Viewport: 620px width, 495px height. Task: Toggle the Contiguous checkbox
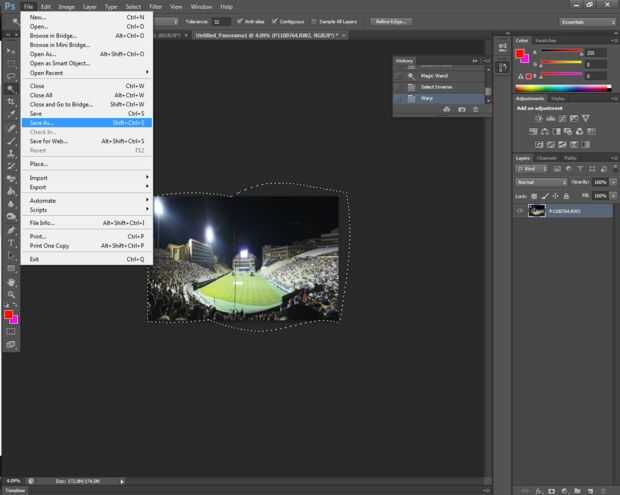[275, 21]
